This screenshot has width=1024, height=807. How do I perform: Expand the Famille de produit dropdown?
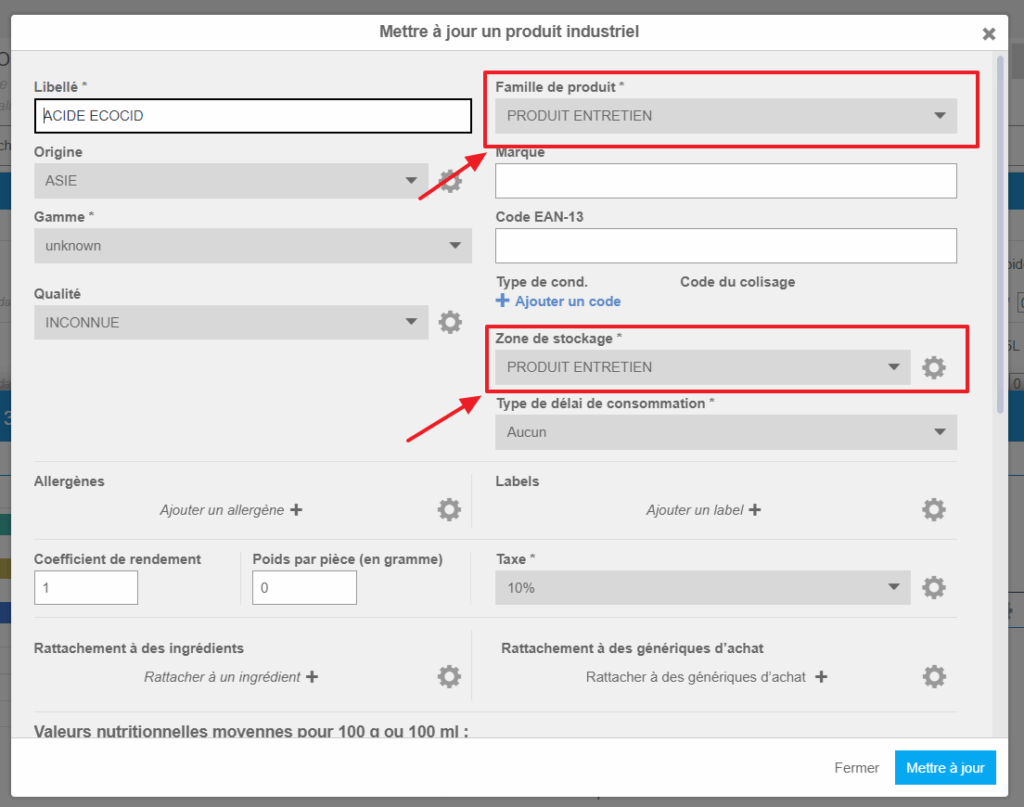725,116
